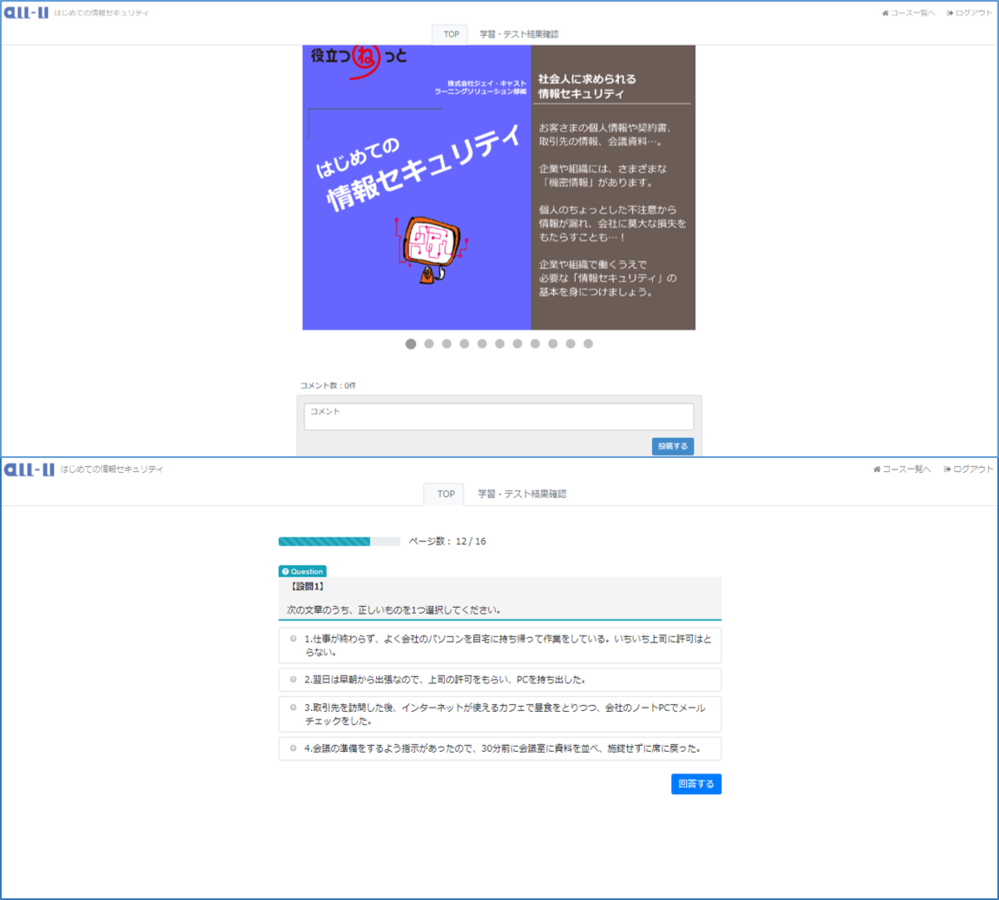The image size is (999, 900).
Task: Click the ログアウト link above the slideshow
Action: pos(974,13)
